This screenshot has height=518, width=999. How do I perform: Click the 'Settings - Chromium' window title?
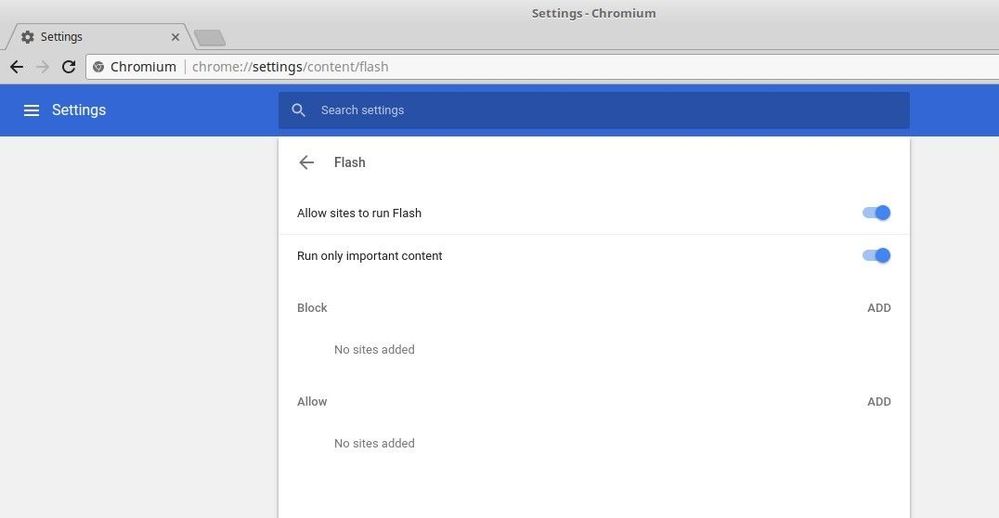pos(594,13)
